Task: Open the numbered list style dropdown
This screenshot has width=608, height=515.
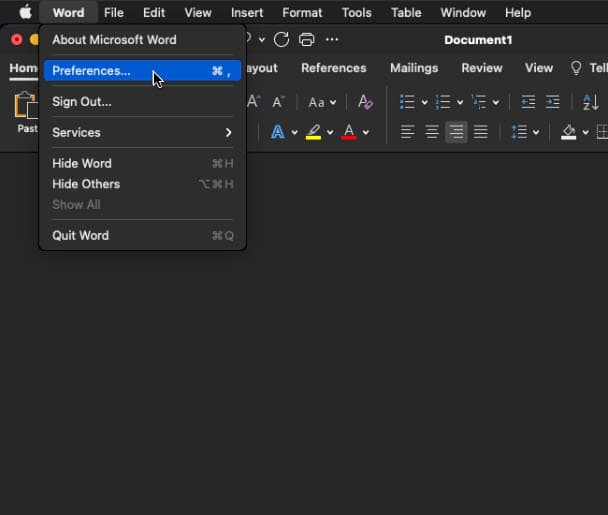Action: (460, 102)
